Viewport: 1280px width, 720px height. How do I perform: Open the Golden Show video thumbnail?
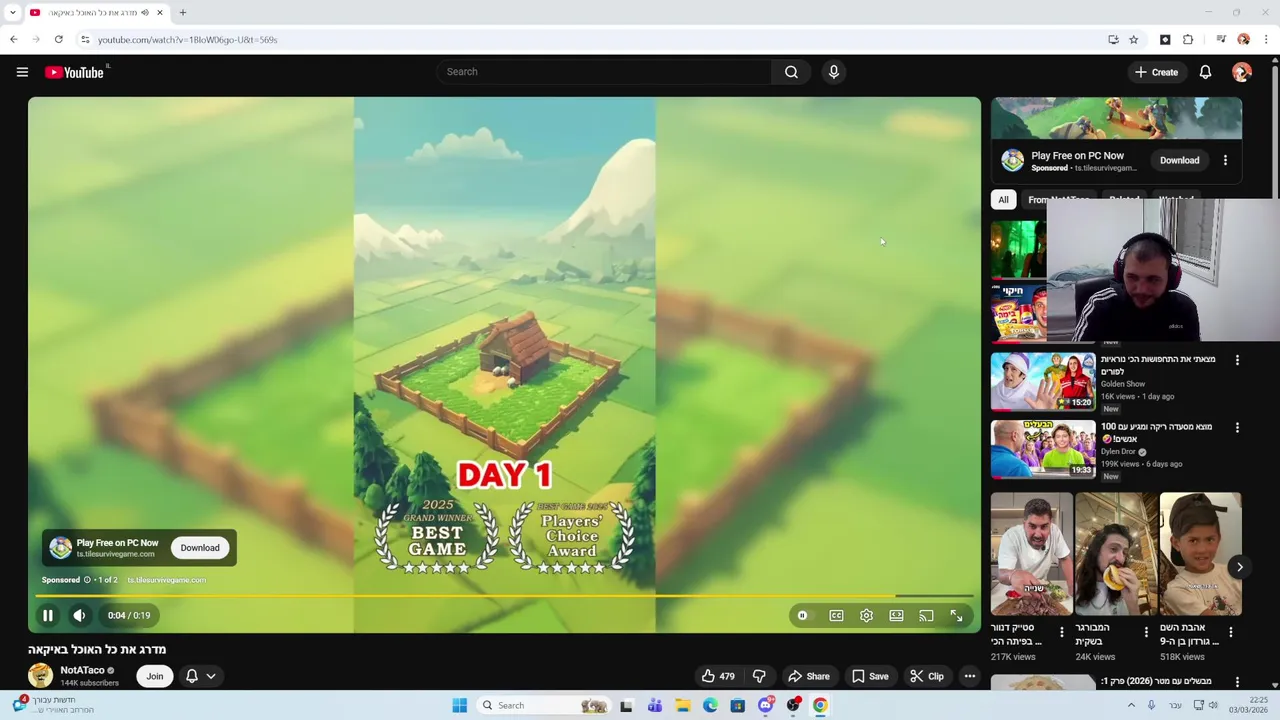click(x=1043, y=381)
